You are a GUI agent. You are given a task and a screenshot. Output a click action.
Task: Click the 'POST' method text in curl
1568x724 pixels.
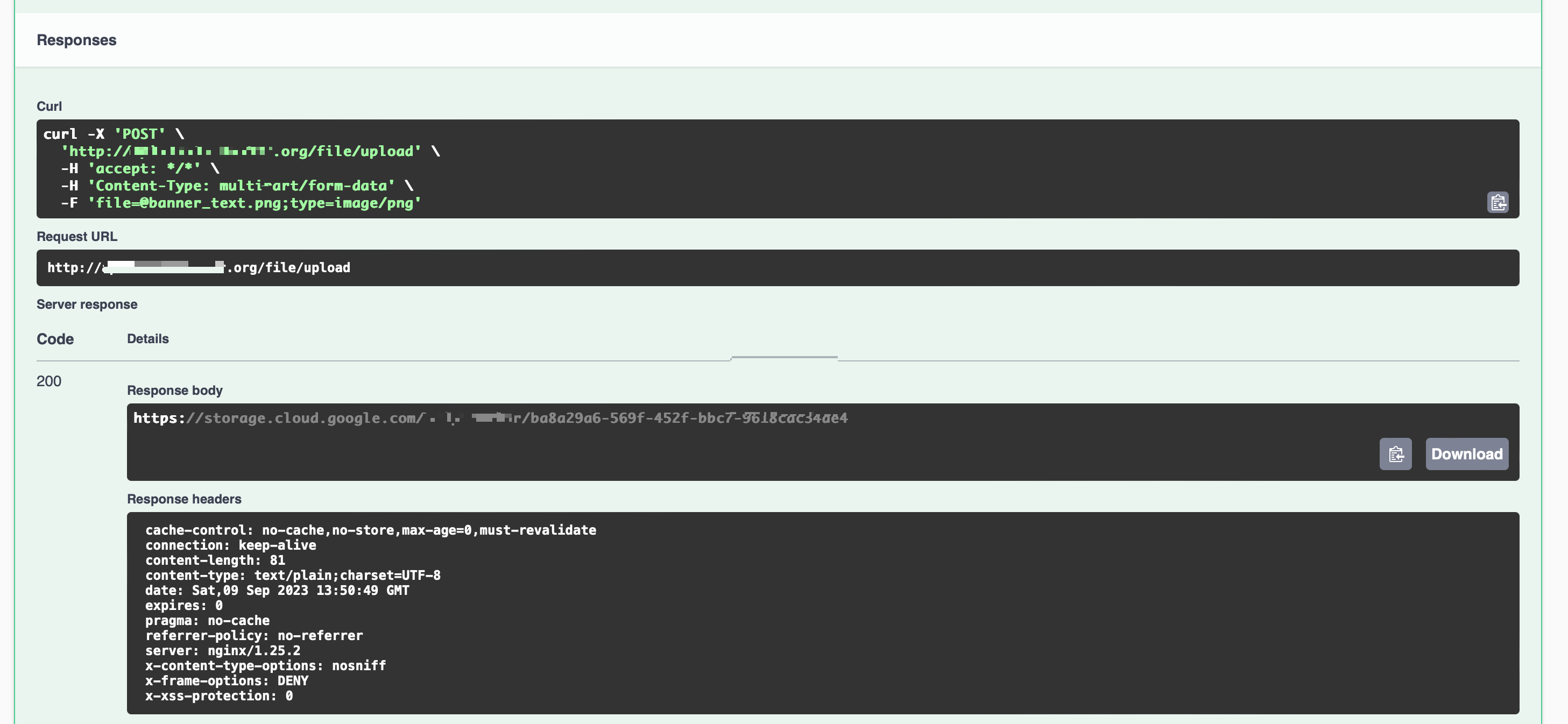point(139,134)
